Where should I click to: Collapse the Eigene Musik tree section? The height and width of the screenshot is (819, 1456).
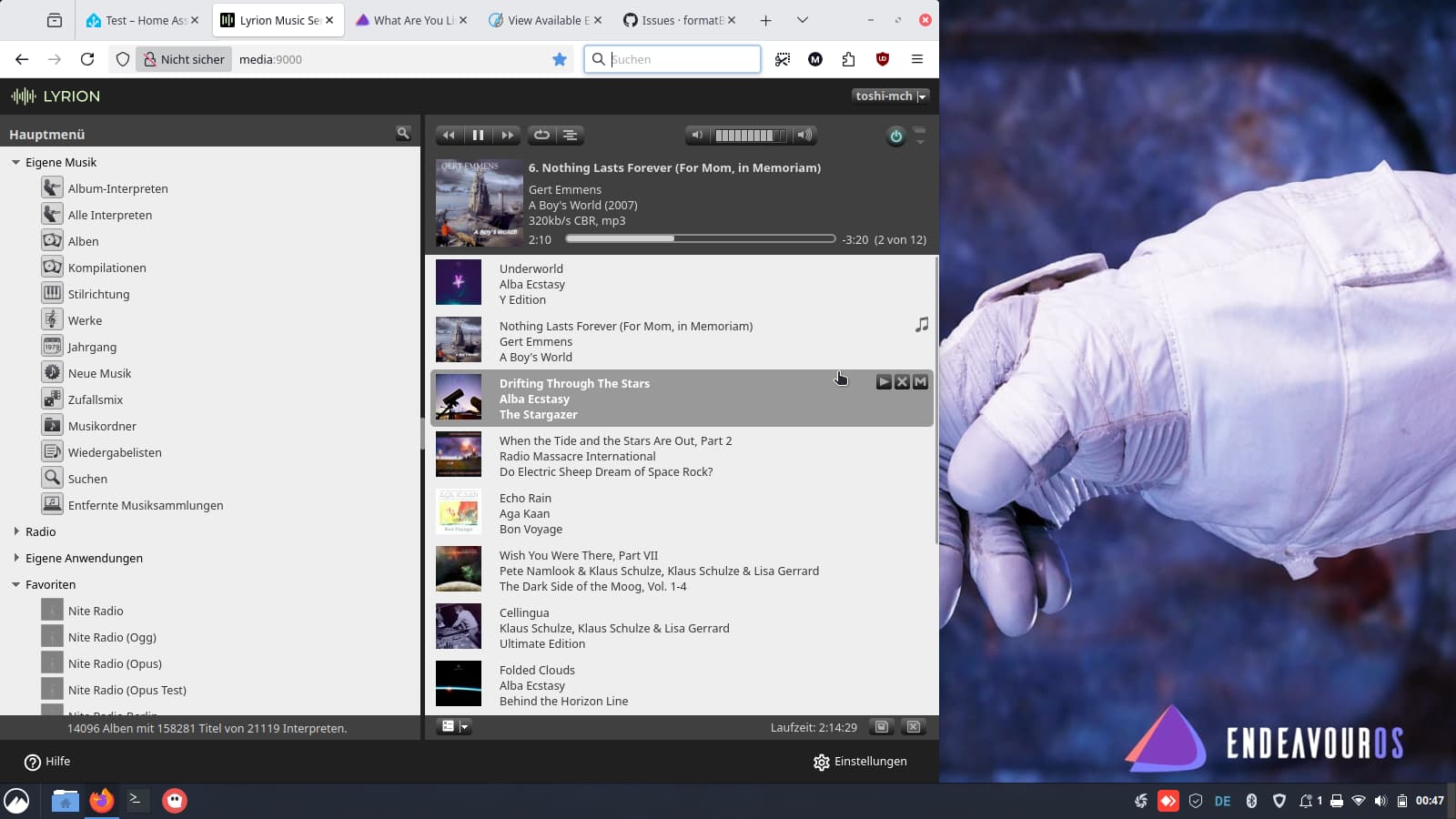16,162
